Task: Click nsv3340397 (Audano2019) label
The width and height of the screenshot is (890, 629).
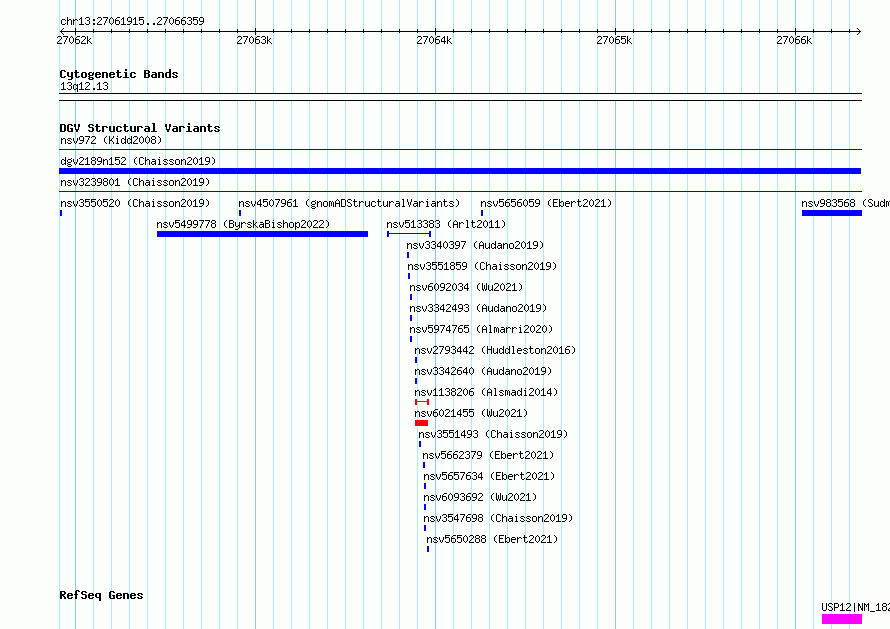Action: pyautogui.click(x=475, y=245)
